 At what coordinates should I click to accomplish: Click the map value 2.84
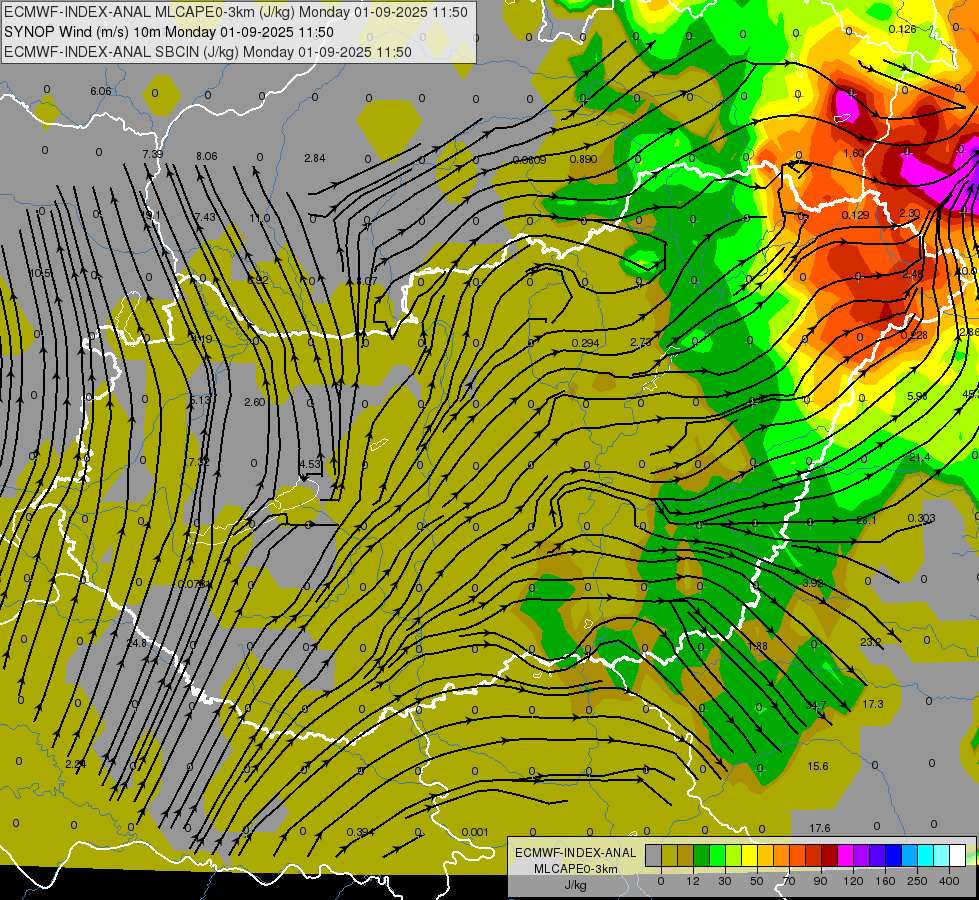tap(315, 158)
